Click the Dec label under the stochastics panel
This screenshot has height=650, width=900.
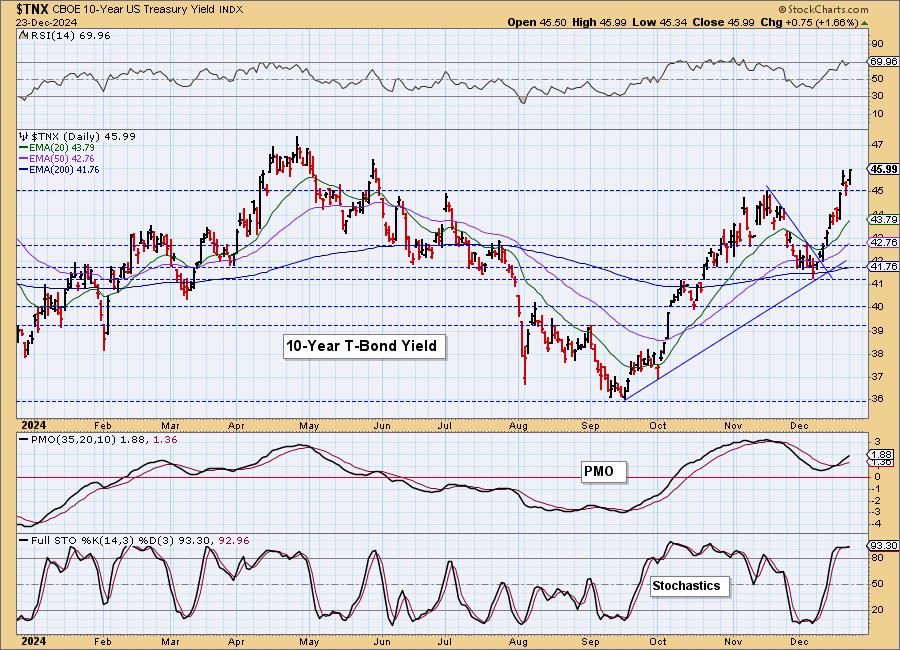[x=799, y=641]
